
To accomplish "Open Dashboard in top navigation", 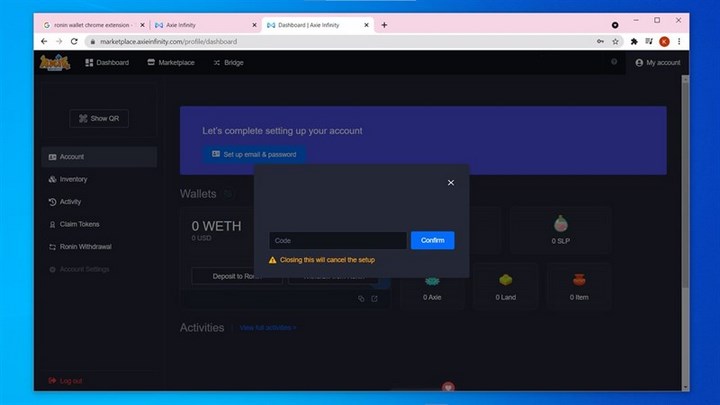I will (x=107, y=63).
